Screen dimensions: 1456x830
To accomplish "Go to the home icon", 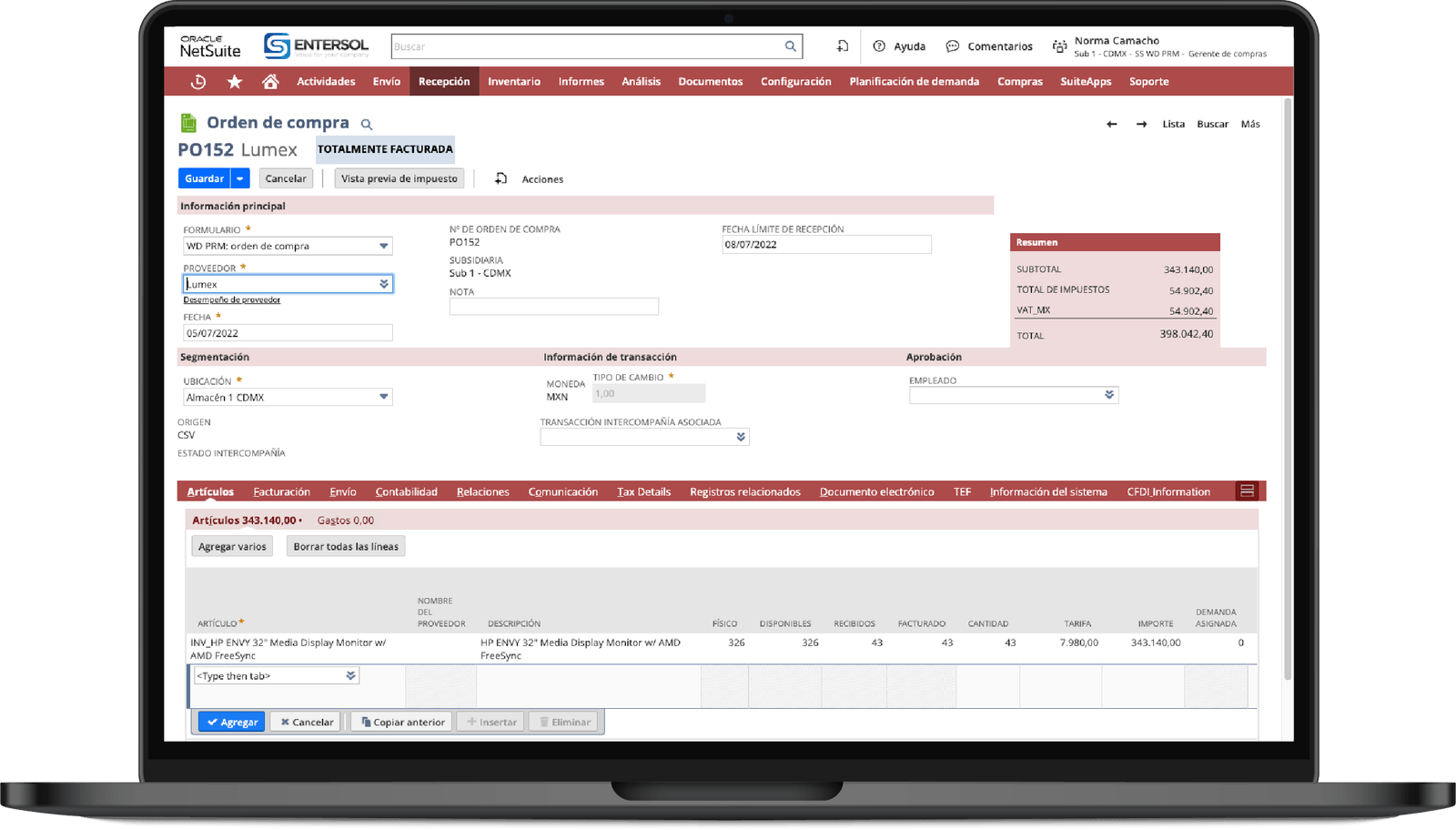I will click(x=270, y=82).
